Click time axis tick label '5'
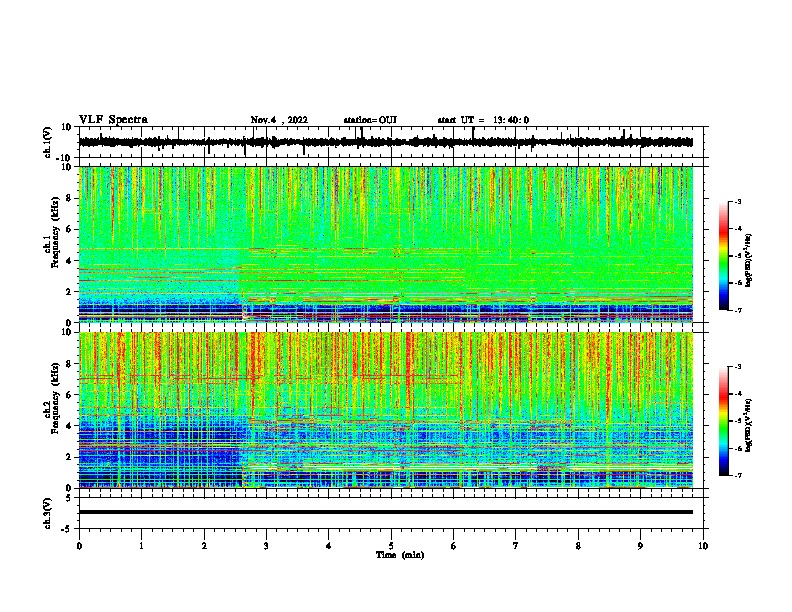The height and width of the screenshot is (612, 792). 391,546
